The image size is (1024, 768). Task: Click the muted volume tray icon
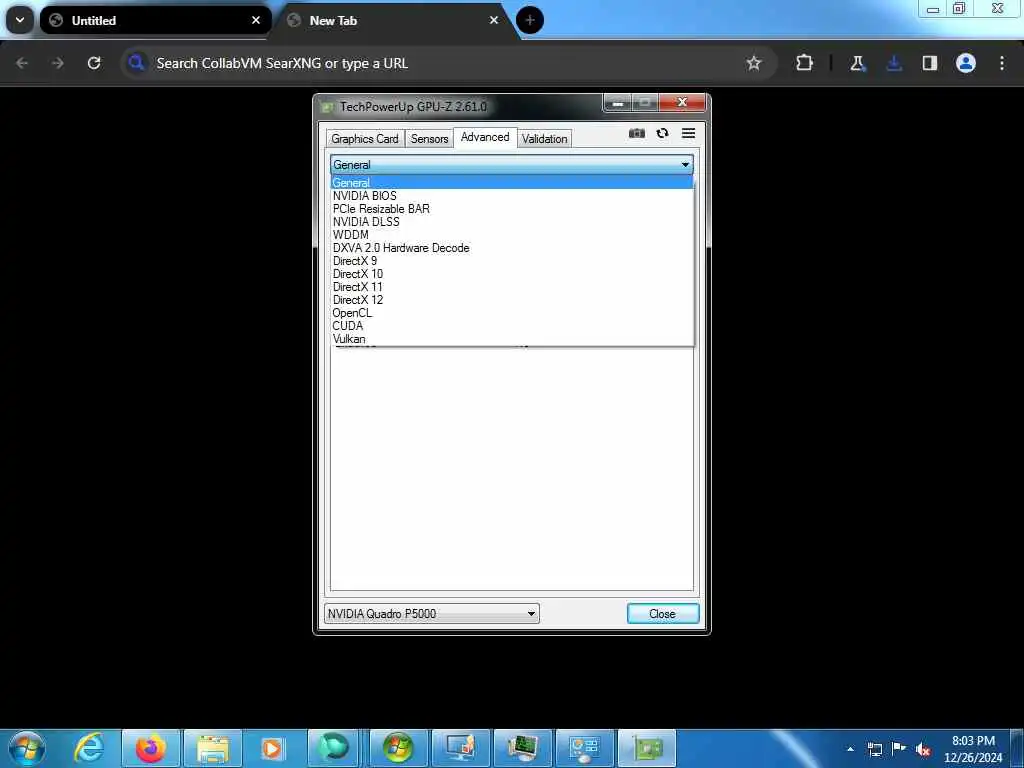click(923, 749)
